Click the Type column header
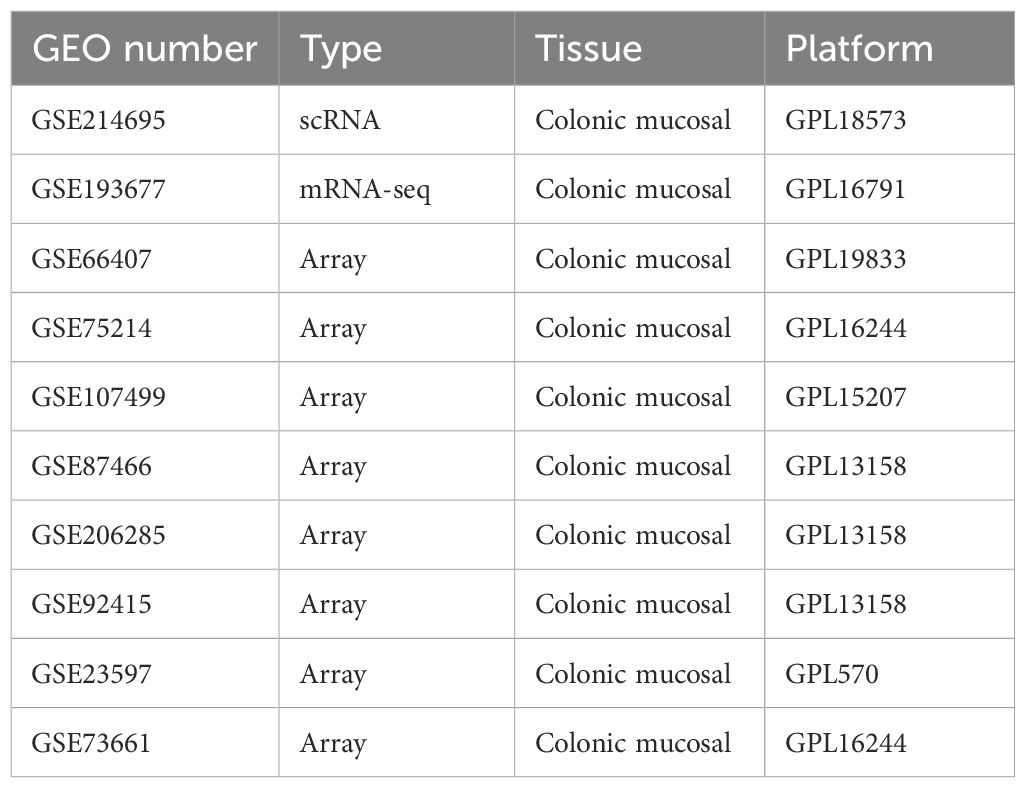This screenshot has height=788, width=1025. tap(342, 48)
